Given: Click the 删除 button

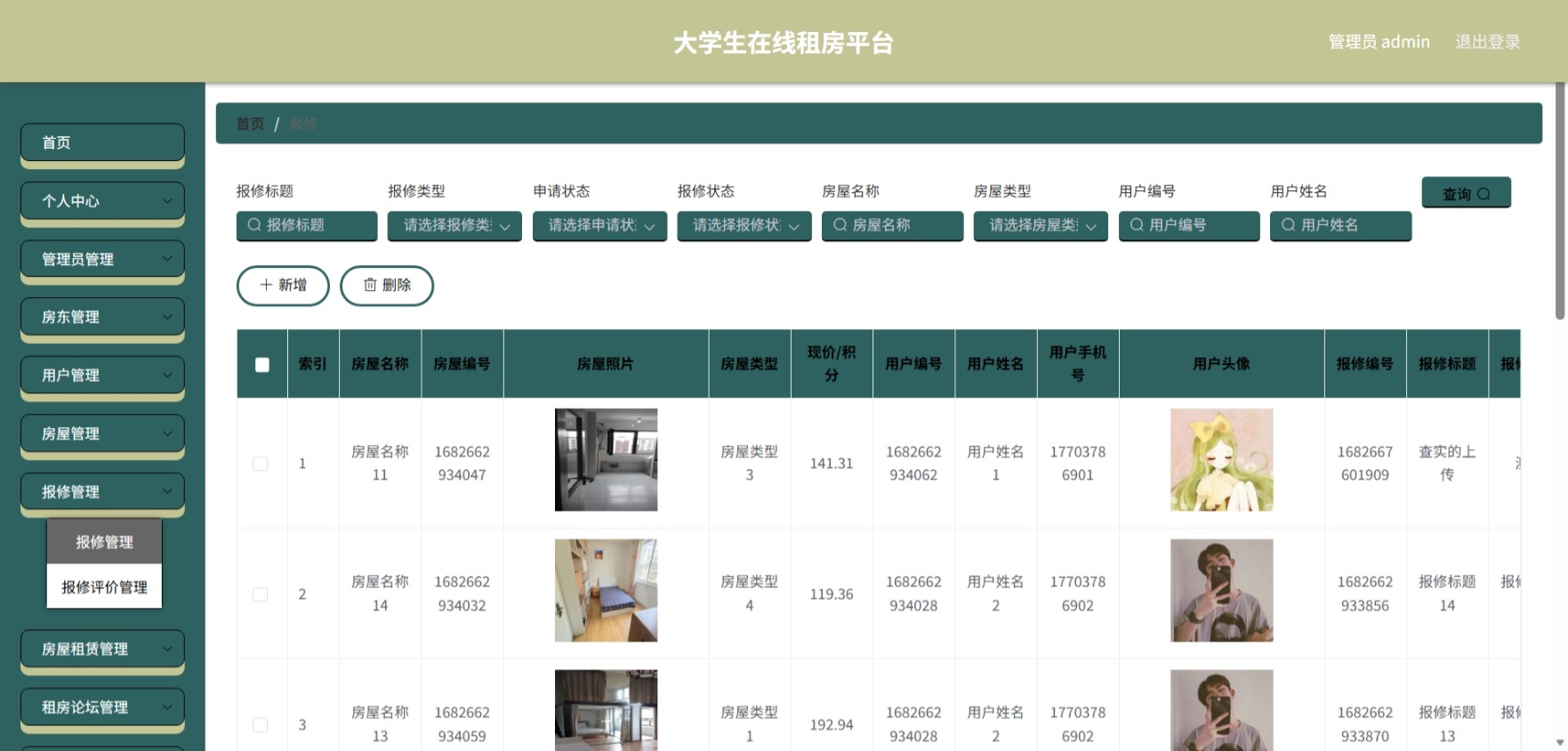Looking at the screenshot, I should tap(387, 286).
